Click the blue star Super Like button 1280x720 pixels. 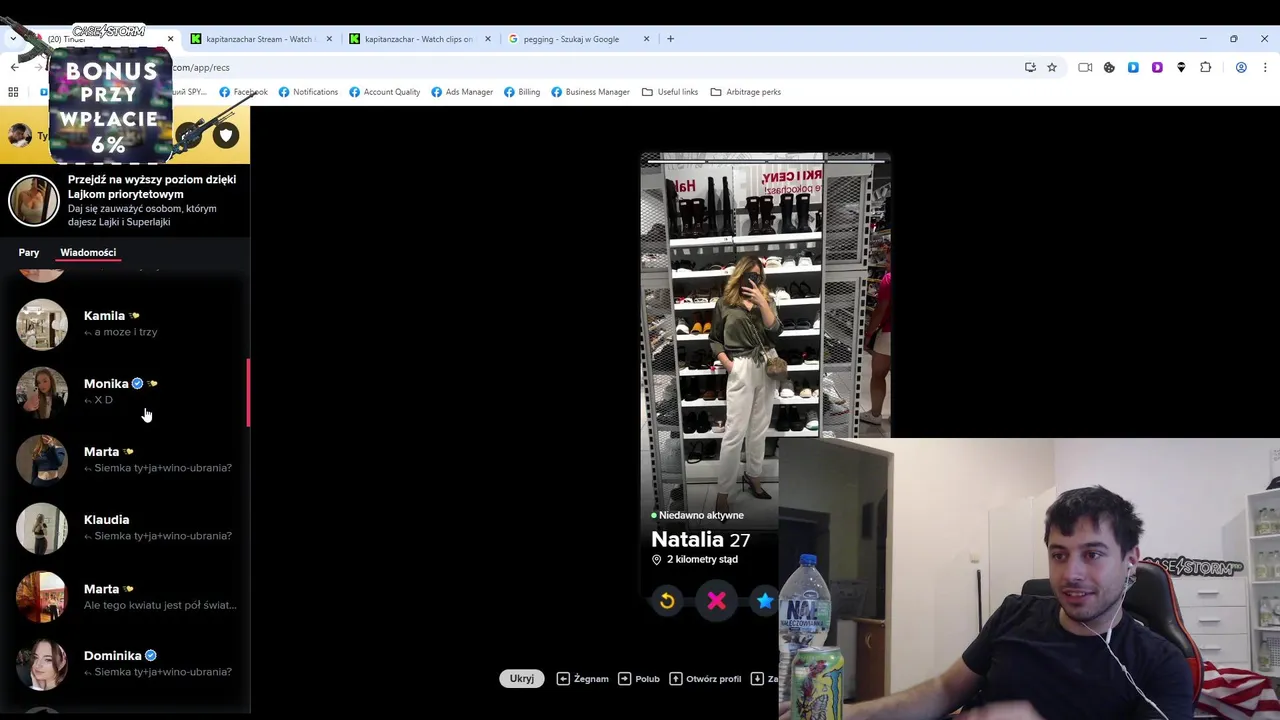(x=765, y=600)
